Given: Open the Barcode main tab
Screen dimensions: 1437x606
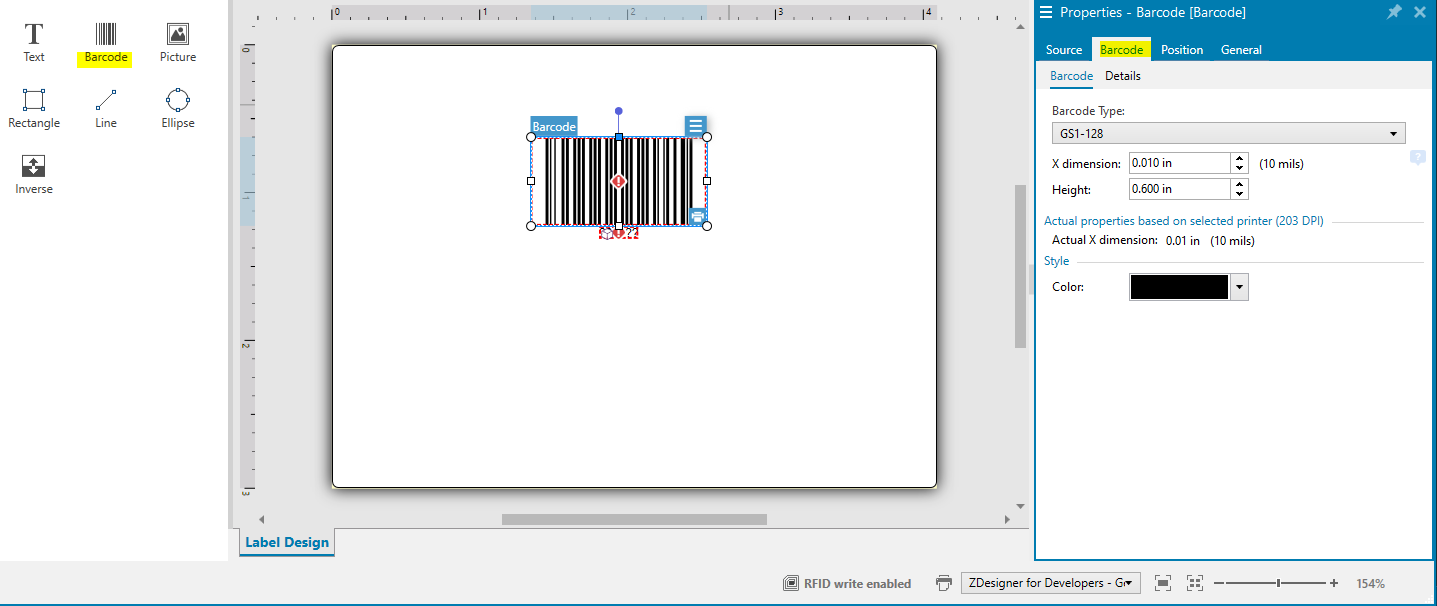Looking at the screenshot, I should pos(1122,50).
